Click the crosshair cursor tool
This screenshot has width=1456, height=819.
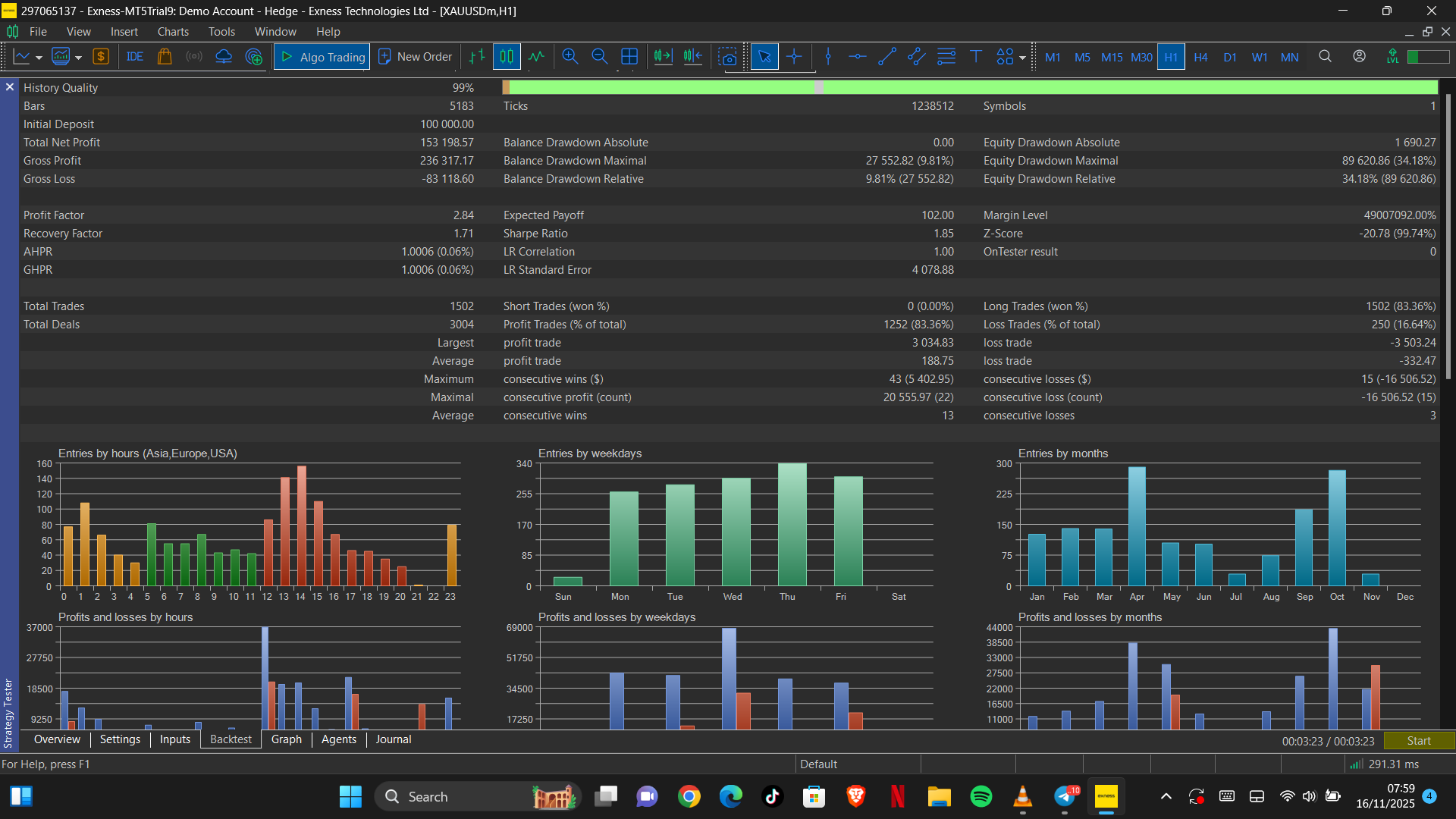click(794, 57)
